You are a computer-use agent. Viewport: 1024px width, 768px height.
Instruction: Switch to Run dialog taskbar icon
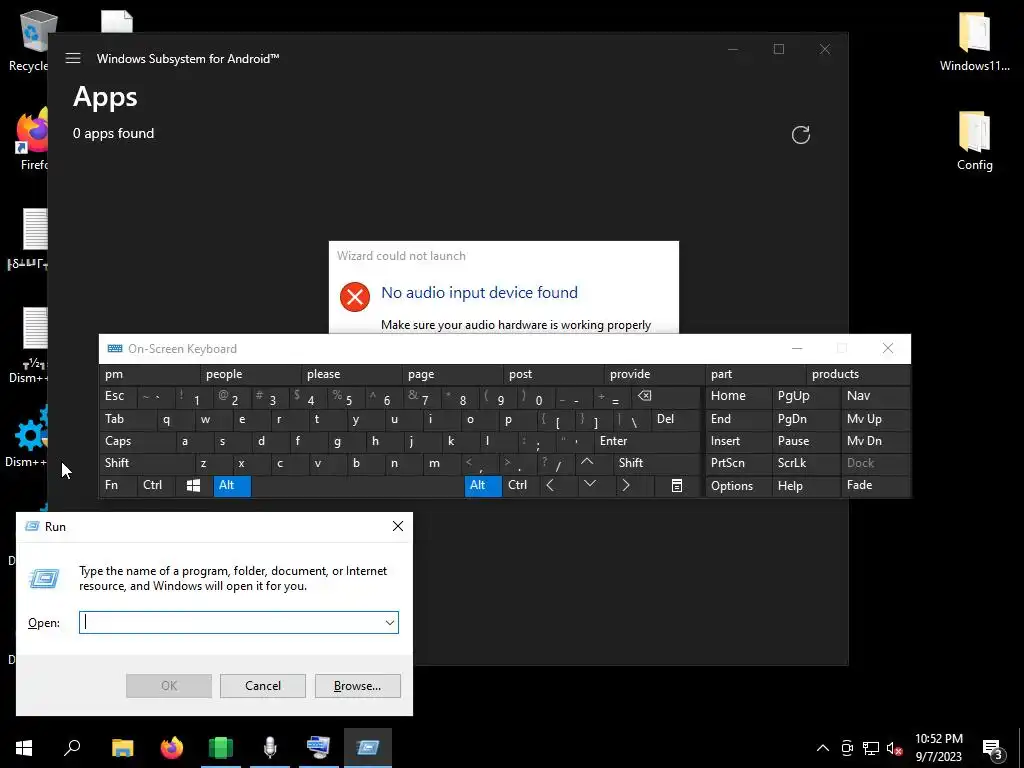(x=368, y=748)
